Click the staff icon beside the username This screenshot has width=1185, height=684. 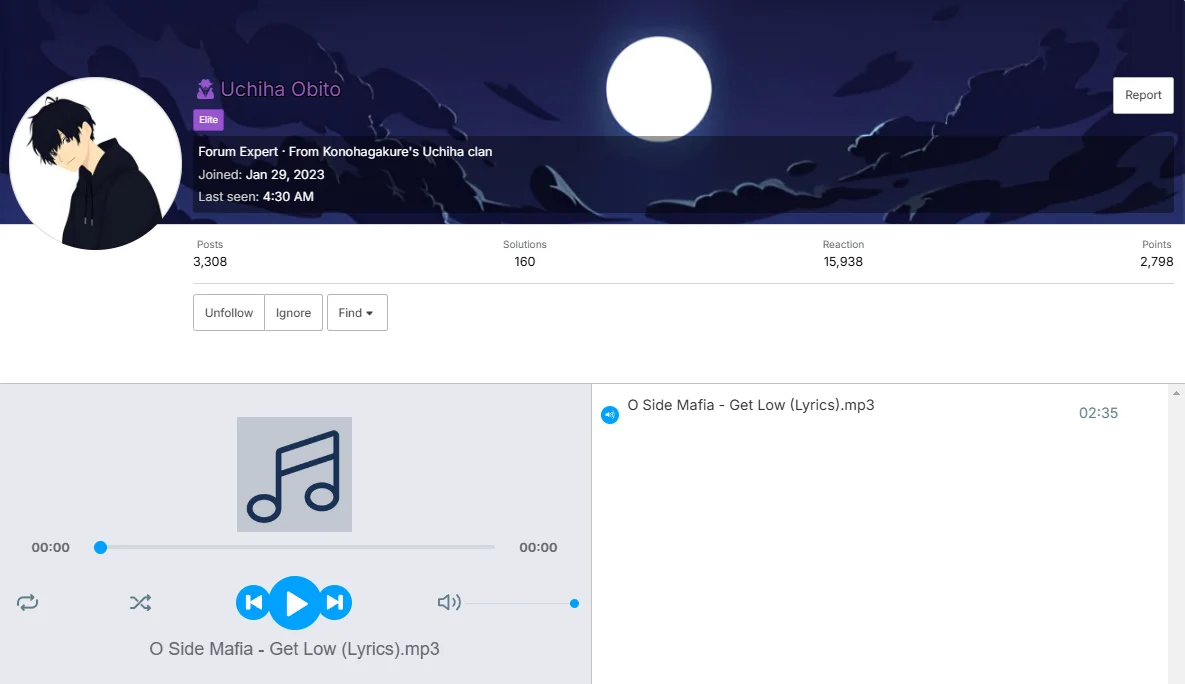click(205, 89)
